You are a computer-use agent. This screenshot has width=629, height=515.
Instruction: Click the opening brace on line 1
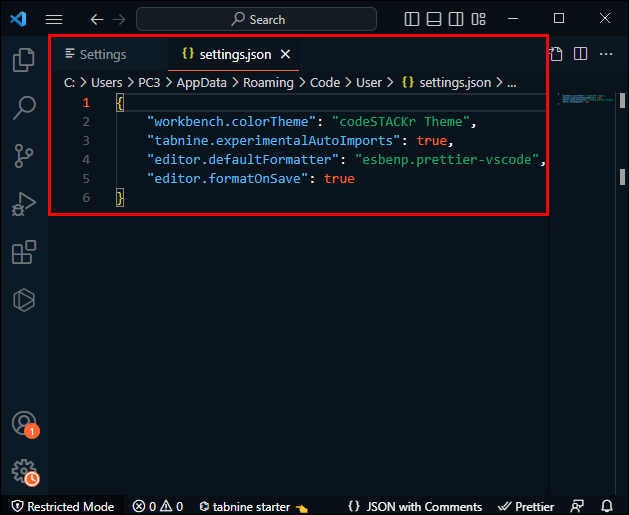point(120,103)
